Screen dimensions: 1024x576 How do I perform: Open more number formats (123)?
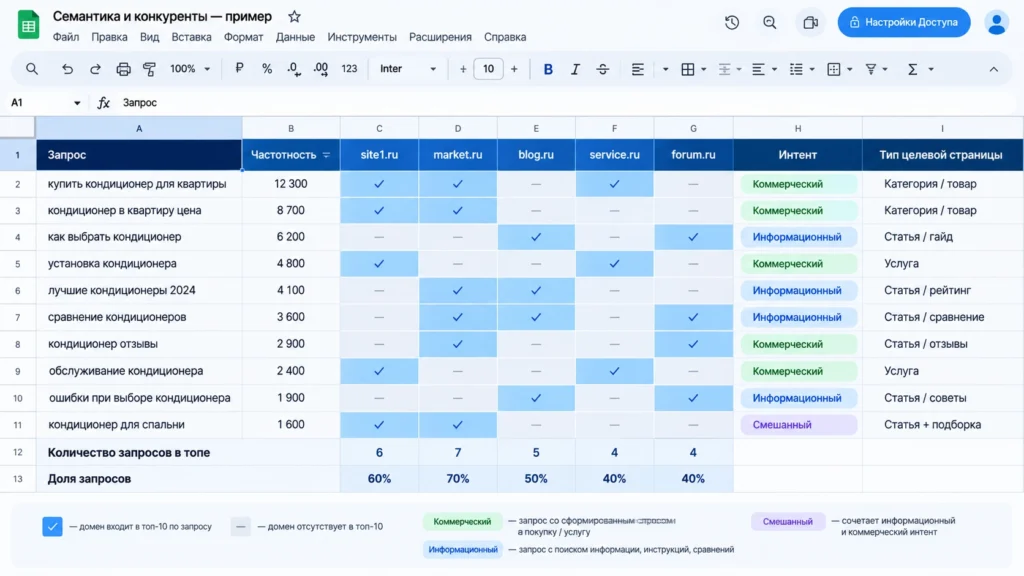coord(349,69)
